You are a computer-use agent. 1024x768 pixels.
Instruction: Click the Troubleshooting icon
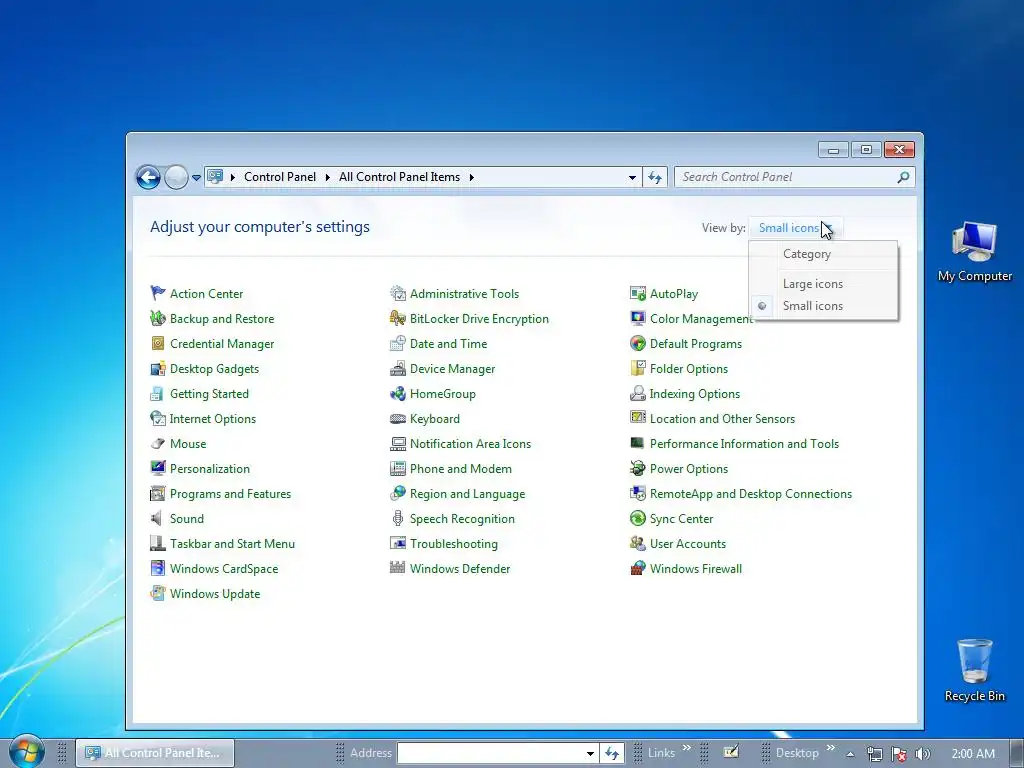tap(397, 543)
